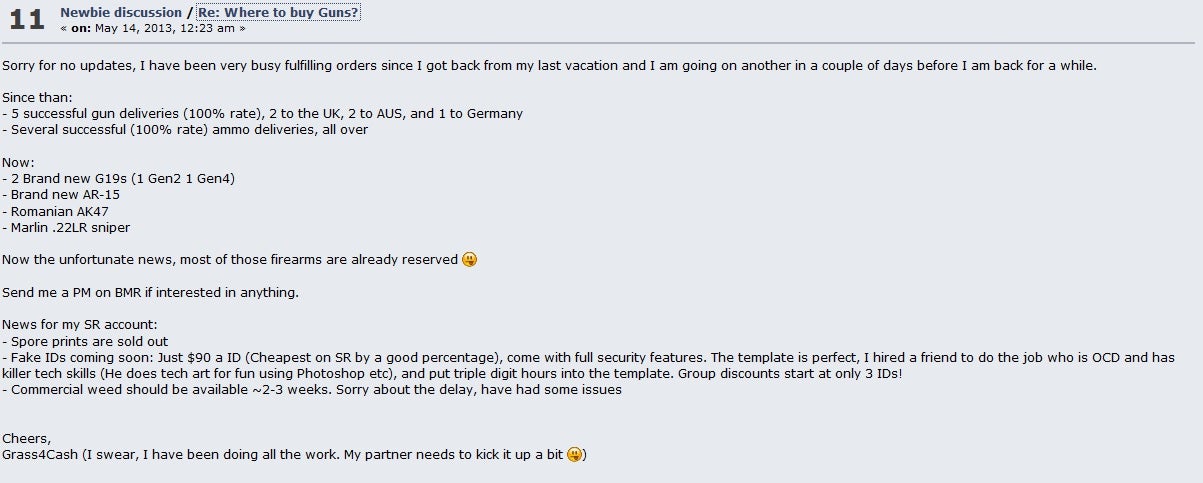Click the "2 Brand new G19s" list entry
The width and height of the screenshot is (1203, 483).
(x=118, y=179)
